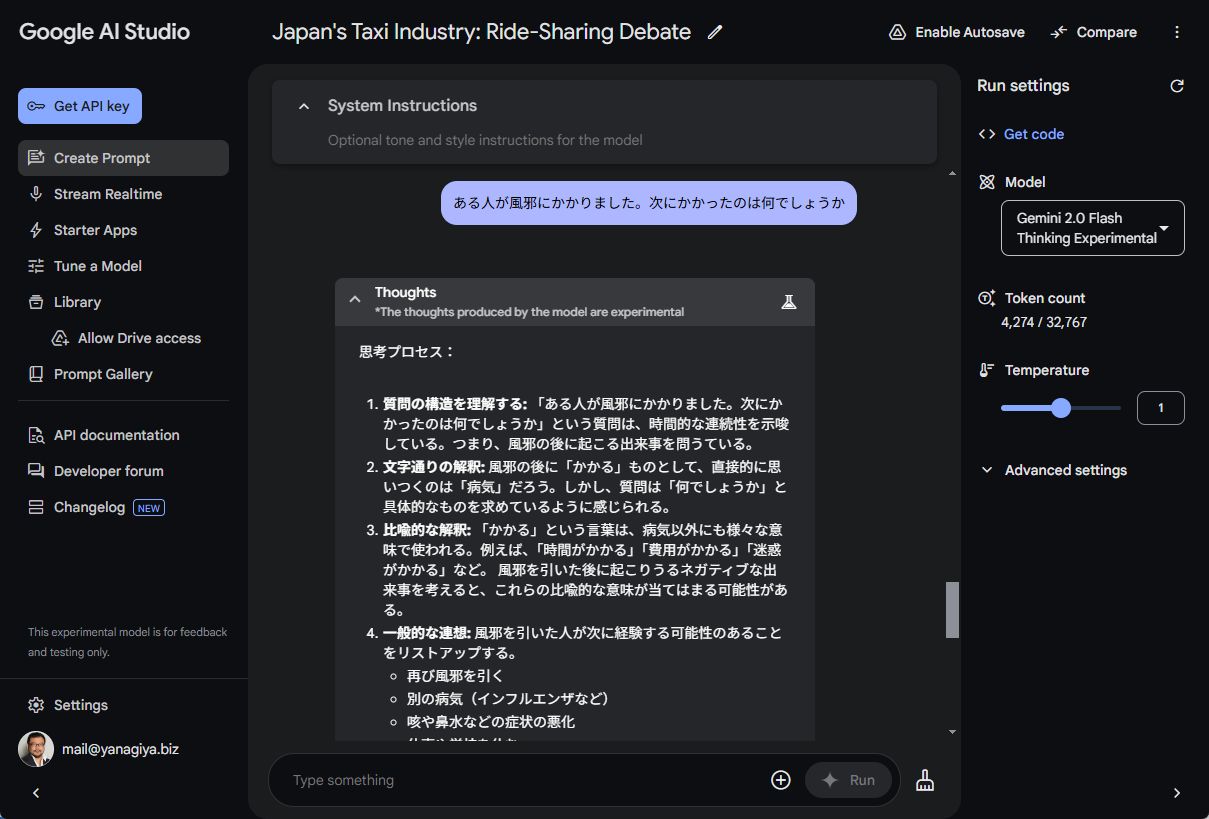The image size is (1209, 819).
Task: Click the Get code link
Action: 1032,133
